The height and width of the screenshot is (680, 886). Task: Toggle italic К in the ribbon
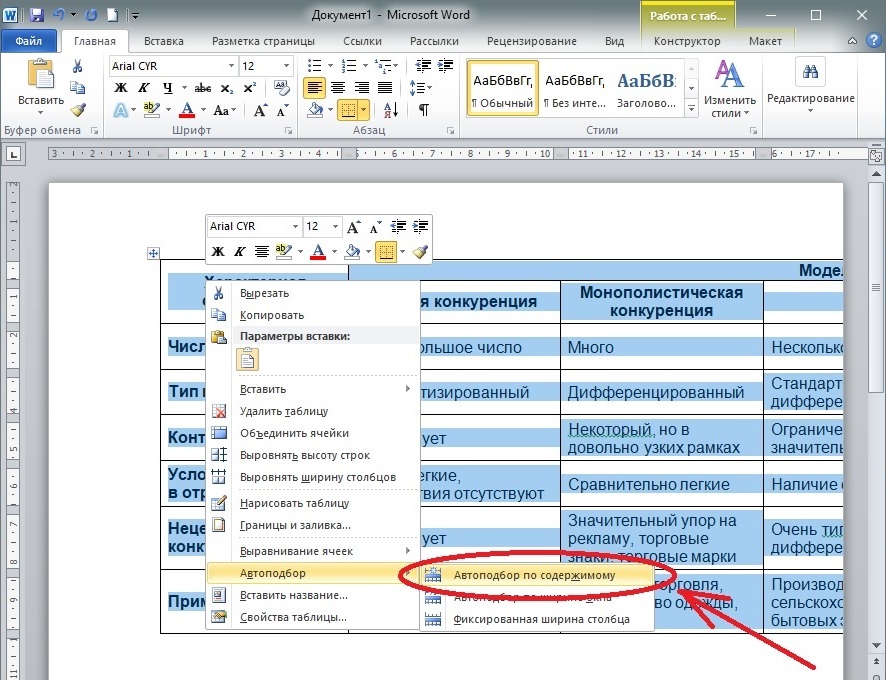(144, 88)
